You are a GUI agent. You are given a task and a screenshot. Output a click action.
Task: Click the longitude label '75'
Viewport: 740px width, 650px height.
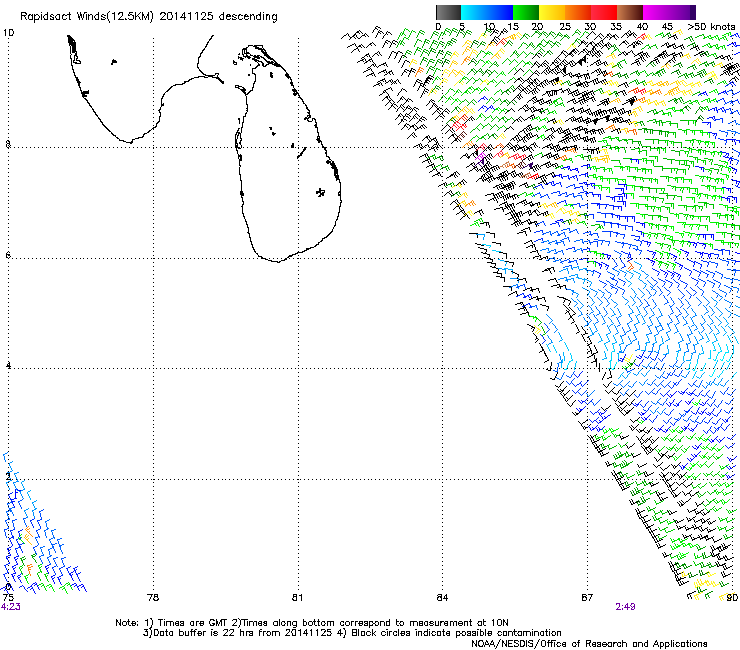8,598
